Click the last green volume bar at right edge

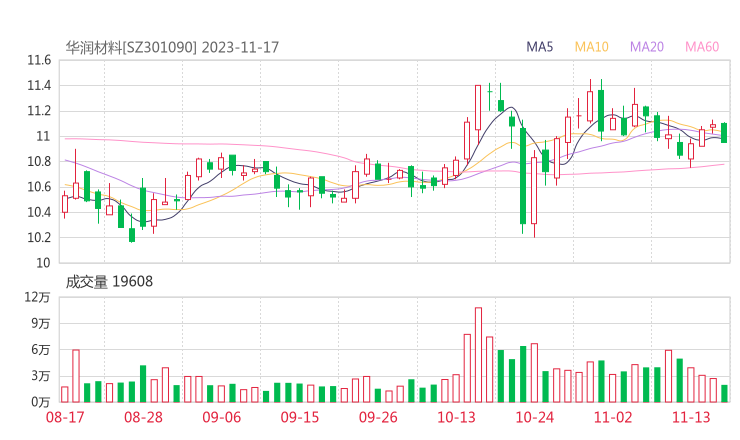(x=724, y=394)
